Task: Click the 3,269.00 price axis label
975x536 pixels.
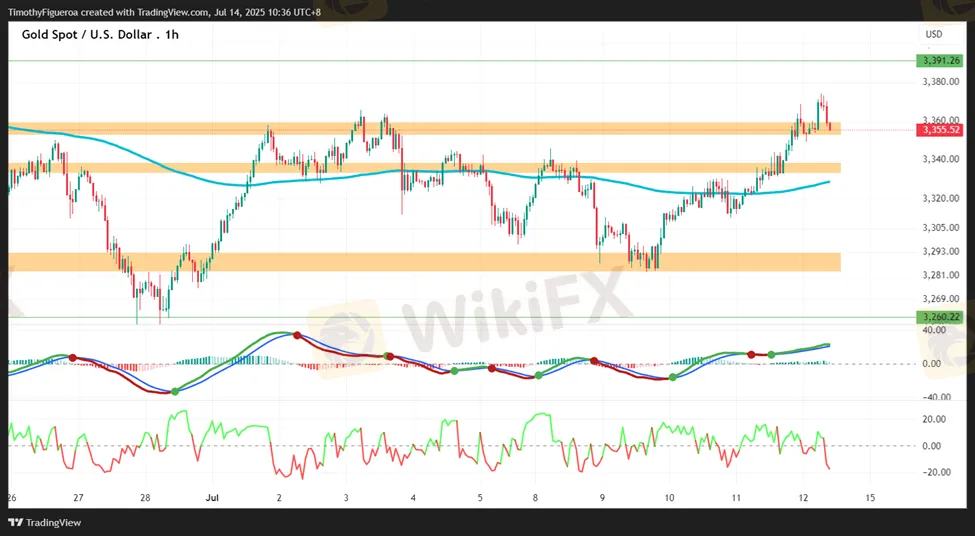Action: pos(941,299)
